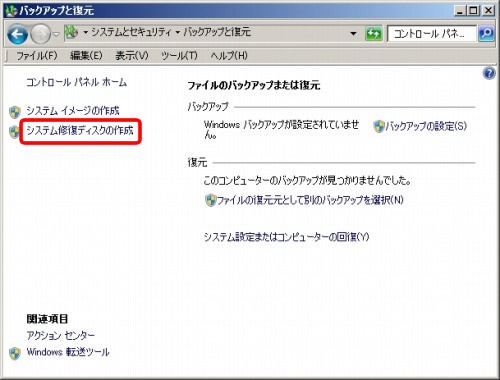Click the search magnifier icon
This screenshot has height=380, width=500.
click(x=486, y=34)
